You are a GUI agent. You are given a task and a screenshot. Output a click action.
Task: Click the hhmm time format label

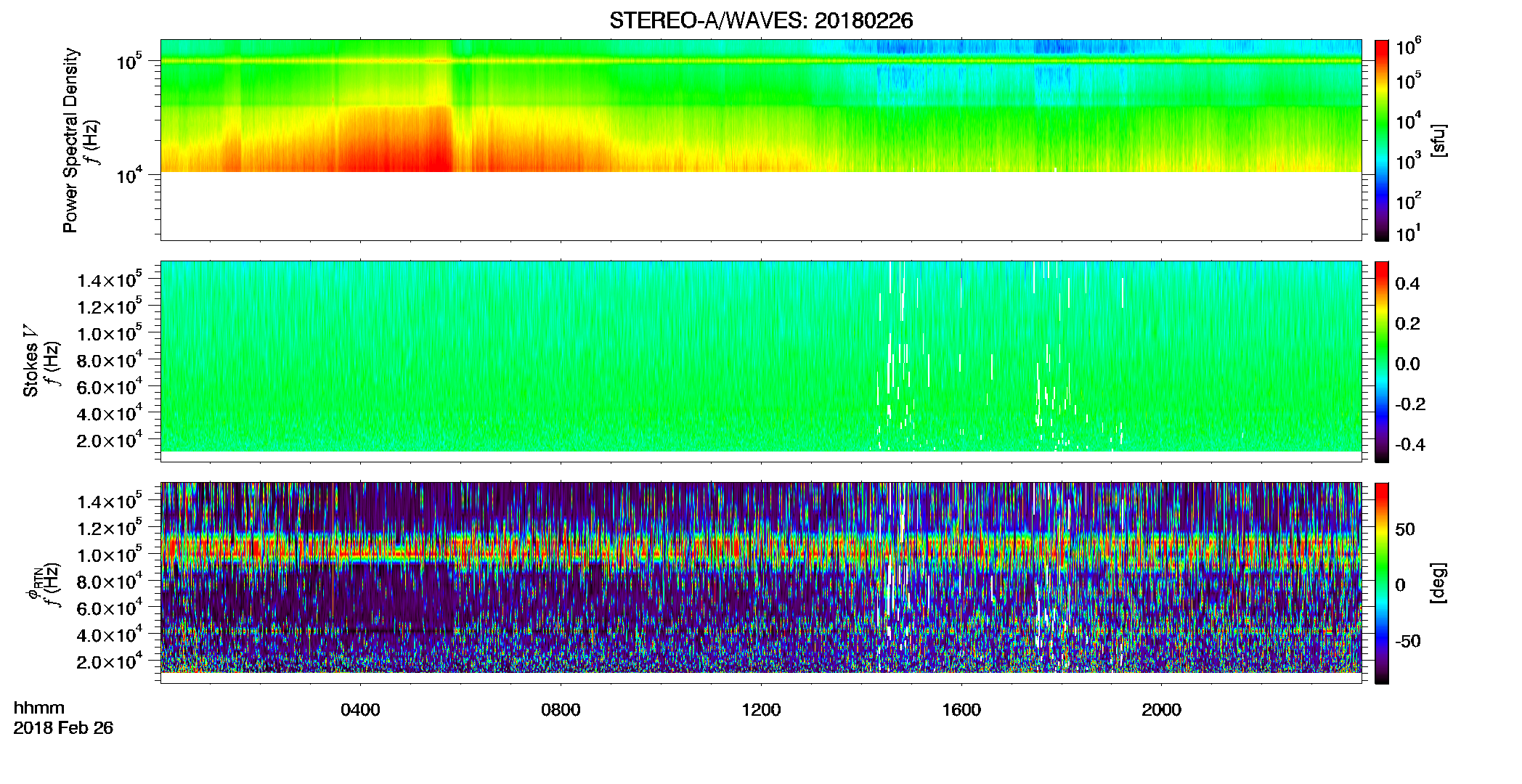39,708
